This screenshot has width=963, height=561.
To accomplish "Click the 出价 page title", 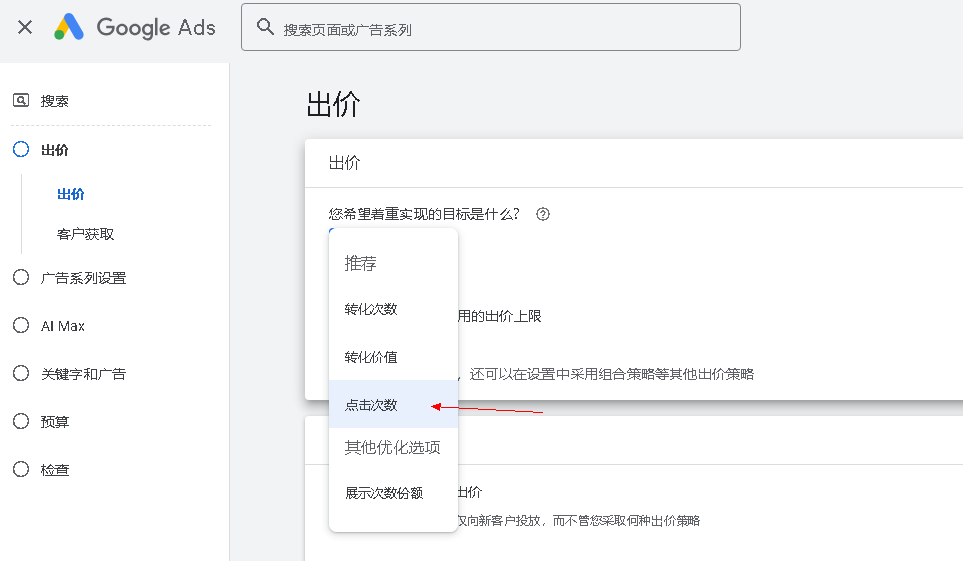I will [x=333, y=104].
